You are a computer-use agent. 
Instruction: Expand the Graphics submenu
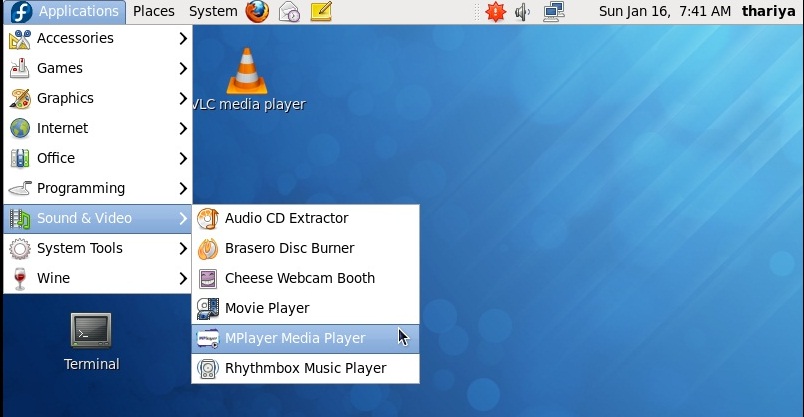[x=97, y=98]
